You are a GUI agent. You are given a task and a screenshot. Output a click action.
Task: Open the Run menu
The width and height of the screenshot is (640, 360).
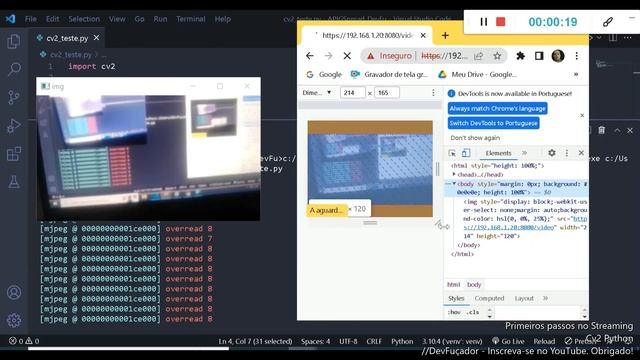(160, 19)
